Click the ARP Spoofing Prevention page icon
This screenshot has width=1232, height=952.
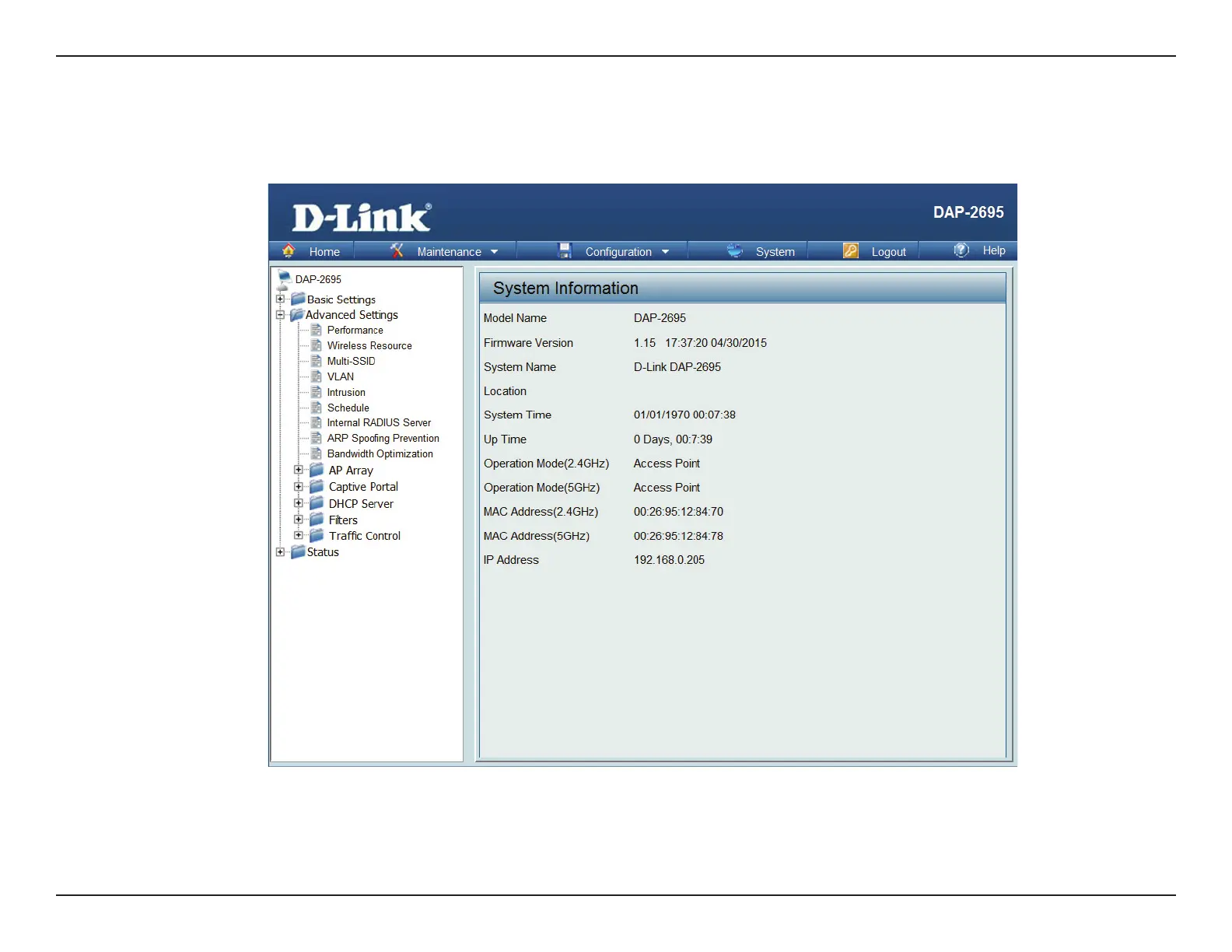point(317,438)
